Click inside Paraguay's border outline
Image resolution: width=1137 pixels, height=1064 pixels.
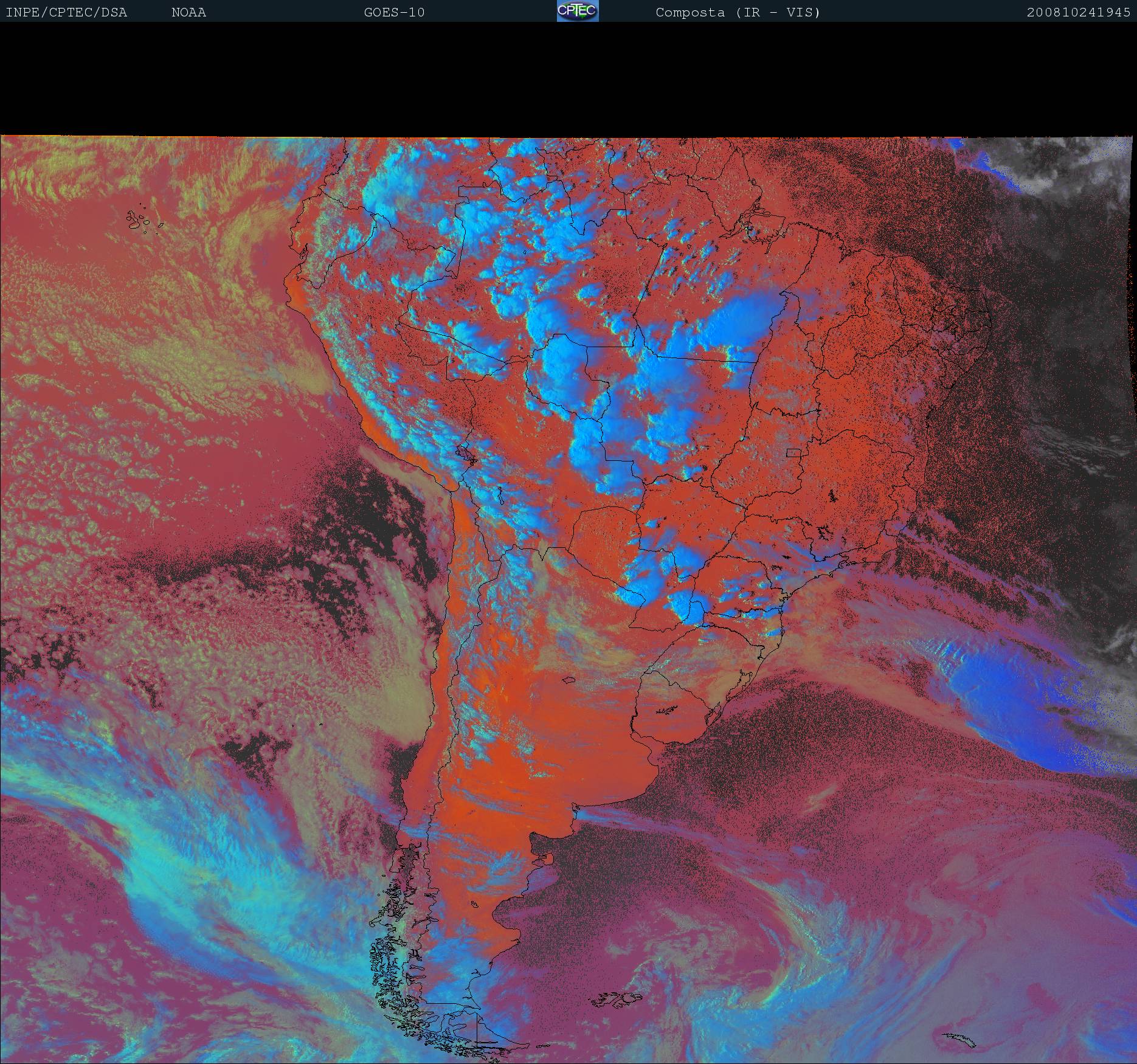[x=602, y=535]
